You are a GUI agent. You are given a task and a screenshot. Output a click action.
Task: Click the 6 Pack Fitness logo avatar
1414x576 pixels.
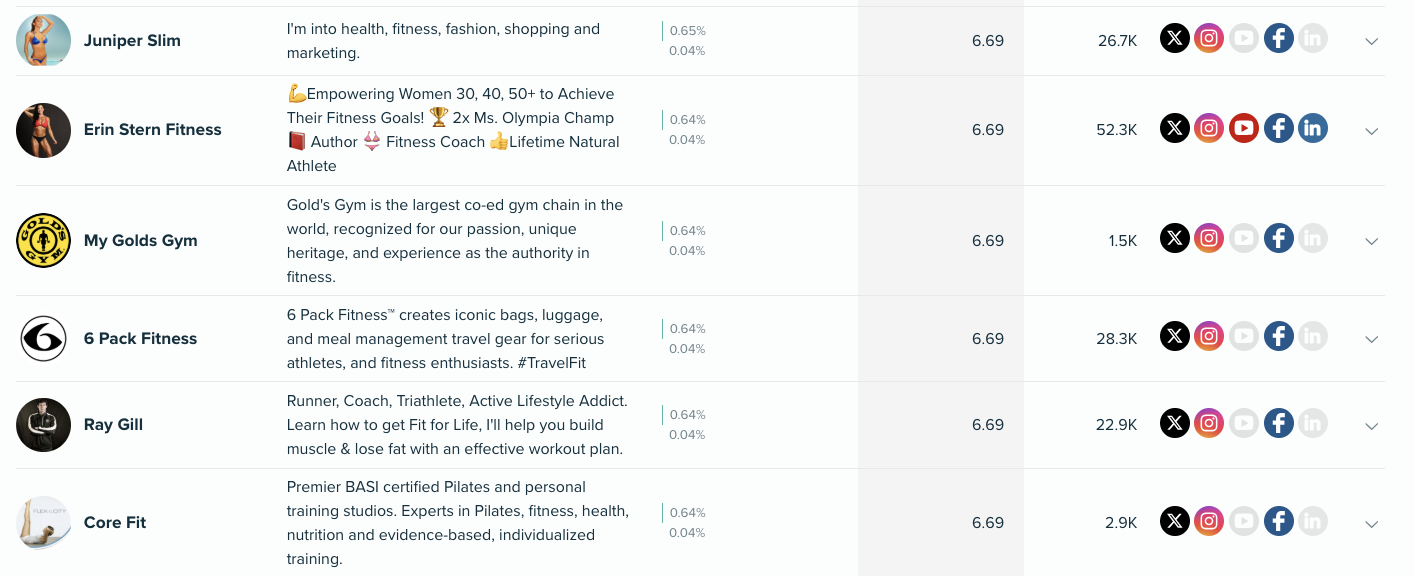(43, 339)
